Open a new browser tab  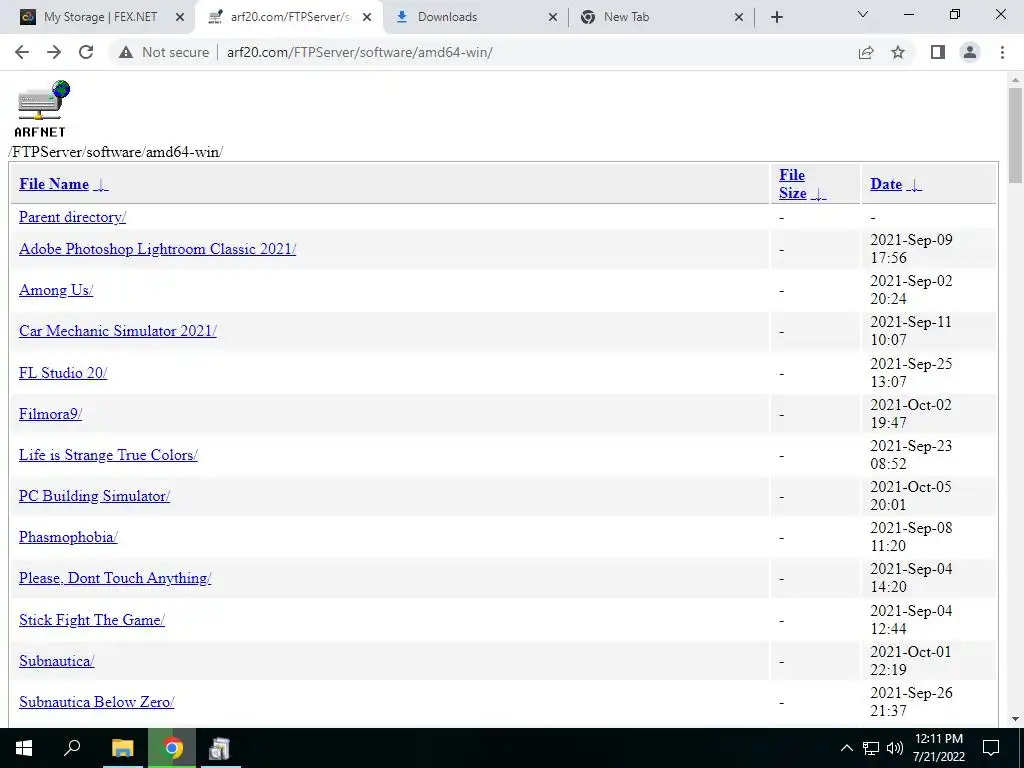pyautogui.click(x=776, y=17)
